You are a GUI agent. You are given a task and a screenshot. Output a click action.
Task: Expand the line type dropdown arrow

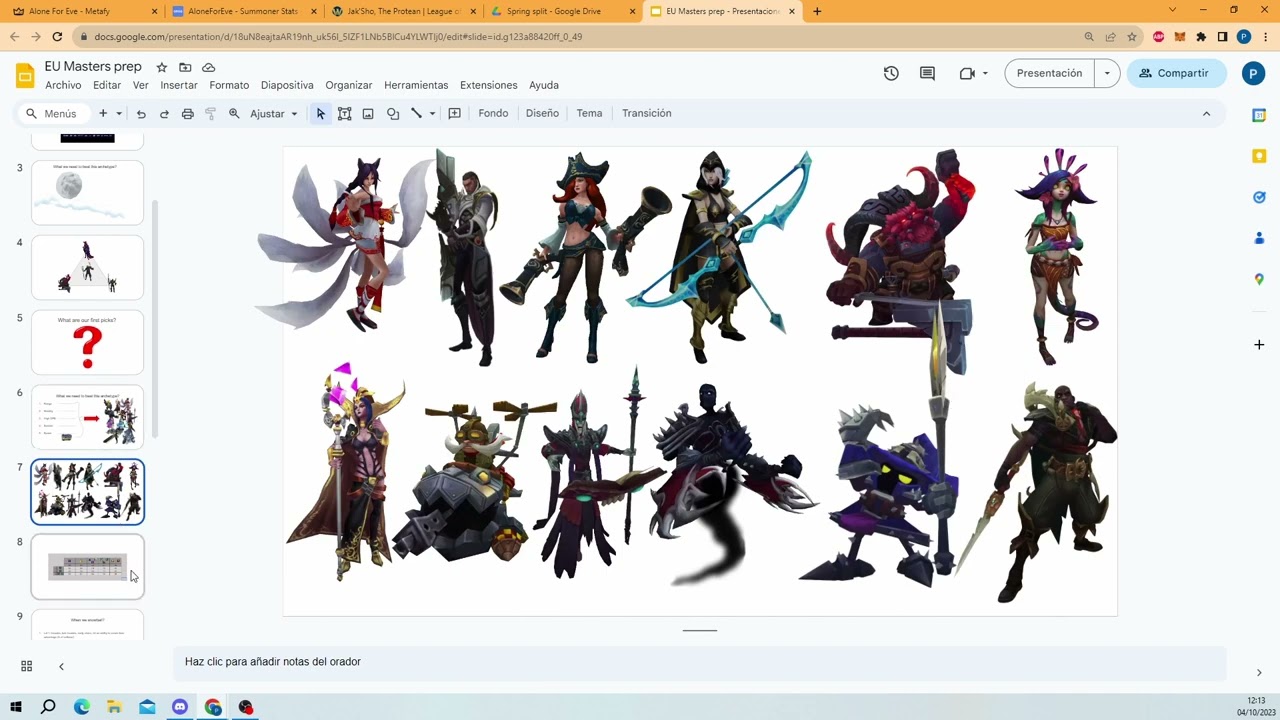432,114
